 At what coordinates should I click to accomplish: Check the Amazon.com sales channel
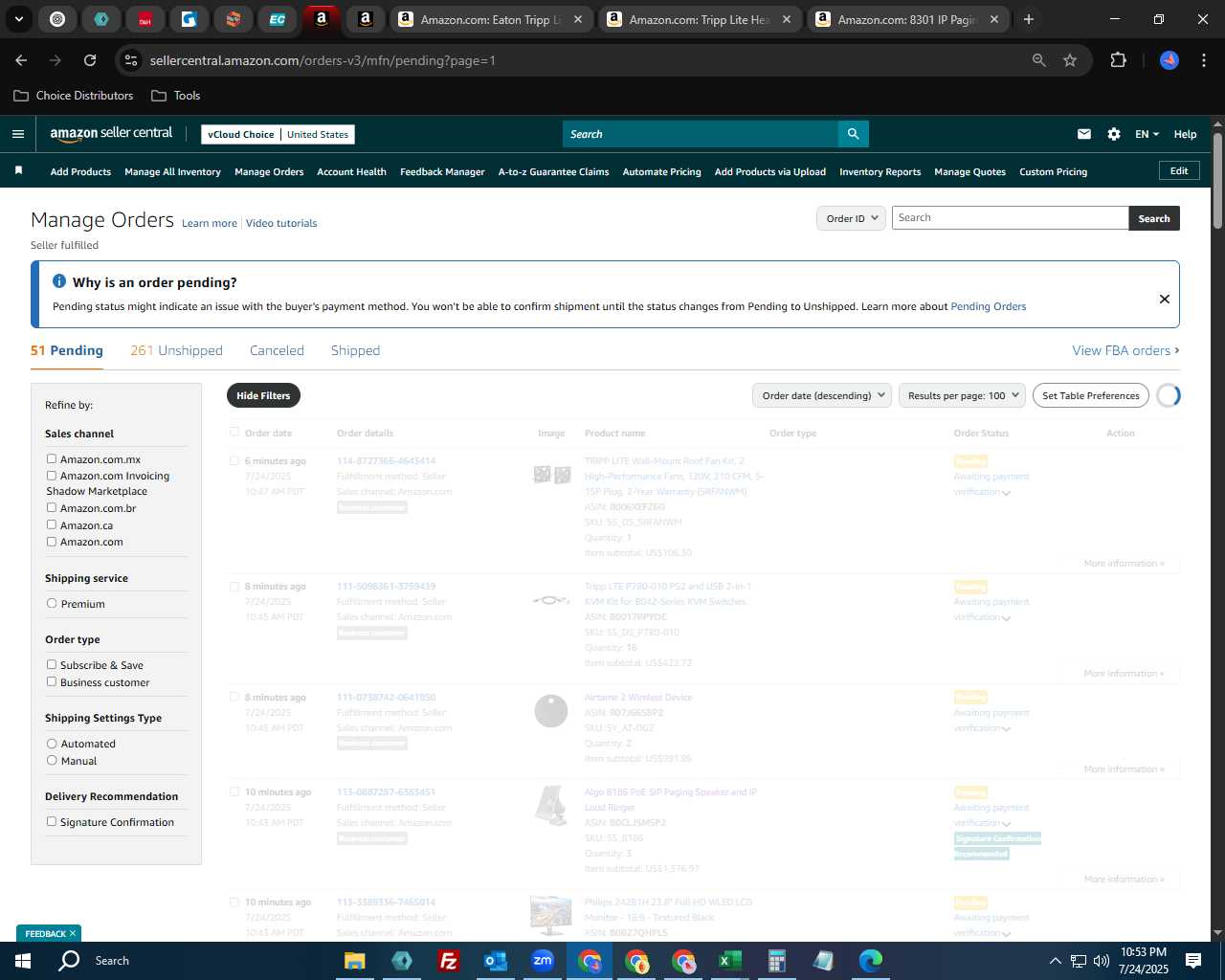(52, 541)
